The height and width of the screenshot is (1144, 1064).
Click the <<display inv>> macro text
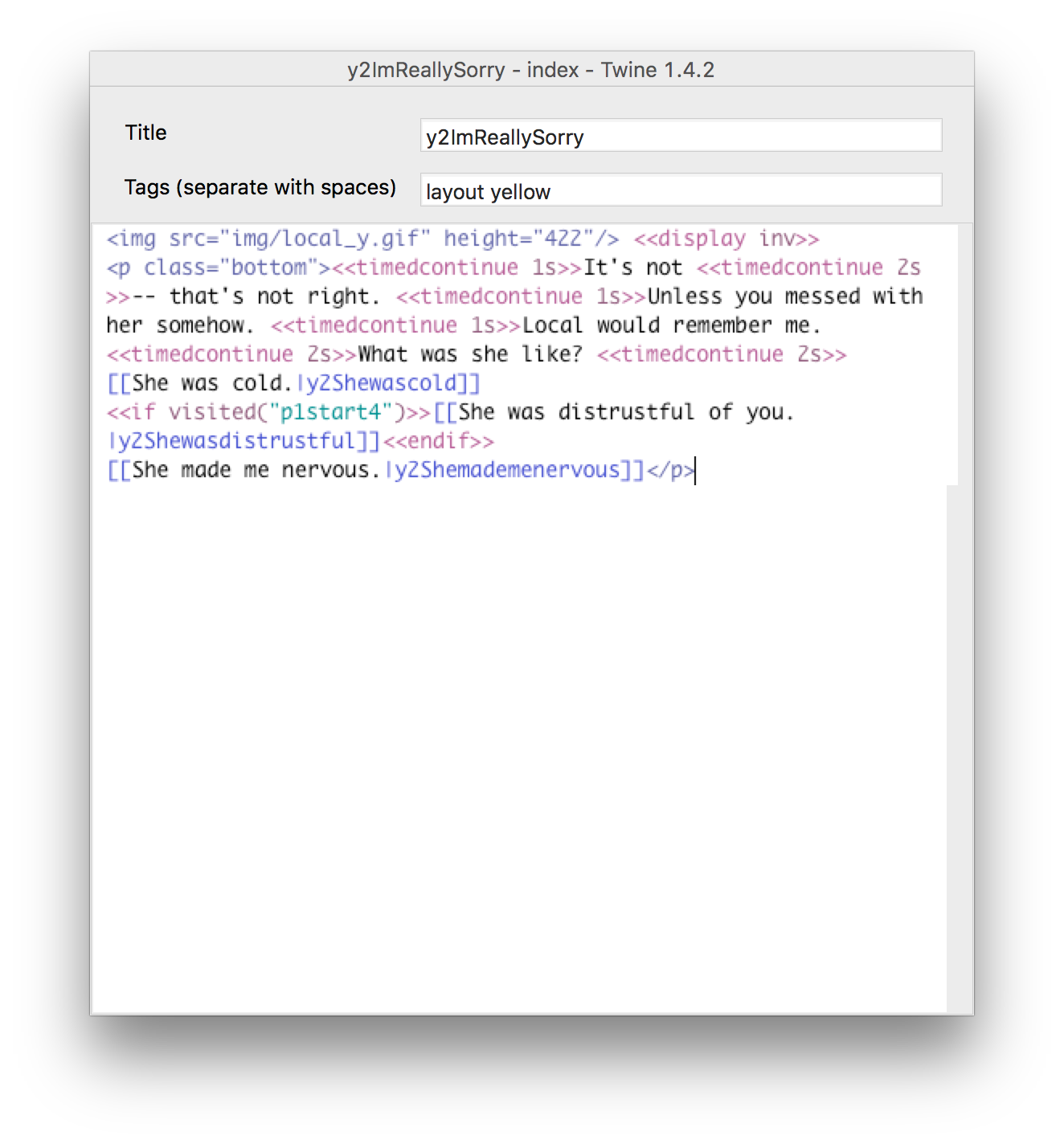pyautogui.click(x=726, y=239)
